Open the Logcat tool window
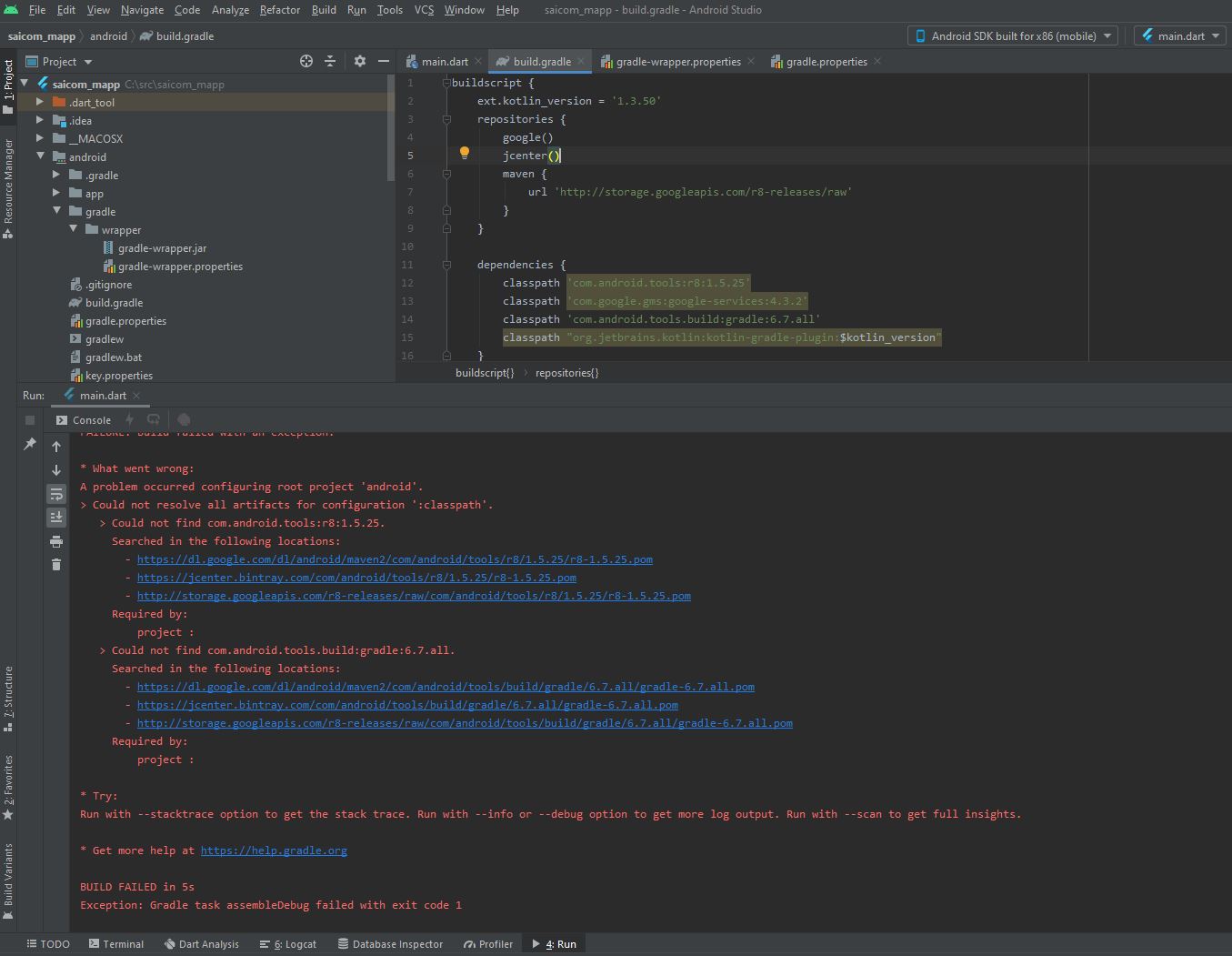This screenshot has height=956, width=1232. (288, 944)
